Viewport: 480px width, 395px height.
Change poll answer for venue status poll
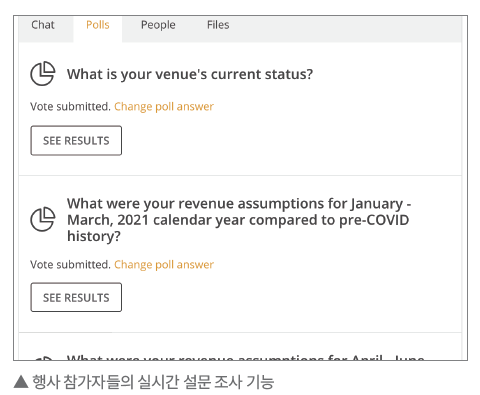click(164, 107)
